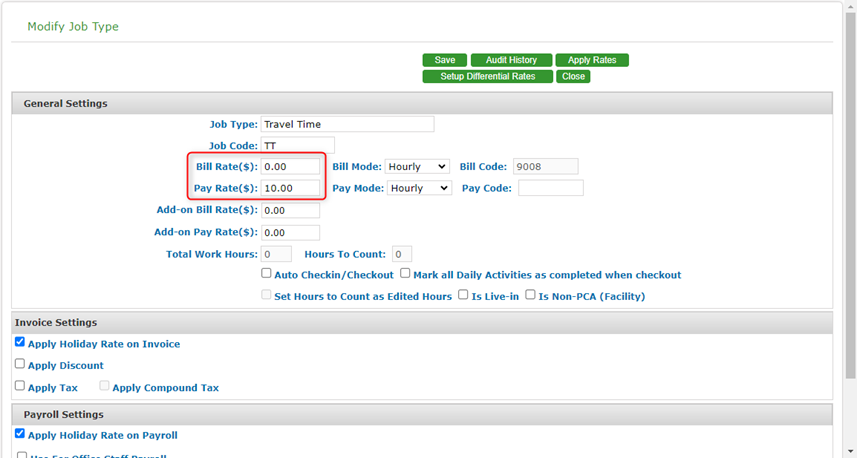Open Audit History
Screen dimensions: 857x458
tap(511, 60)
